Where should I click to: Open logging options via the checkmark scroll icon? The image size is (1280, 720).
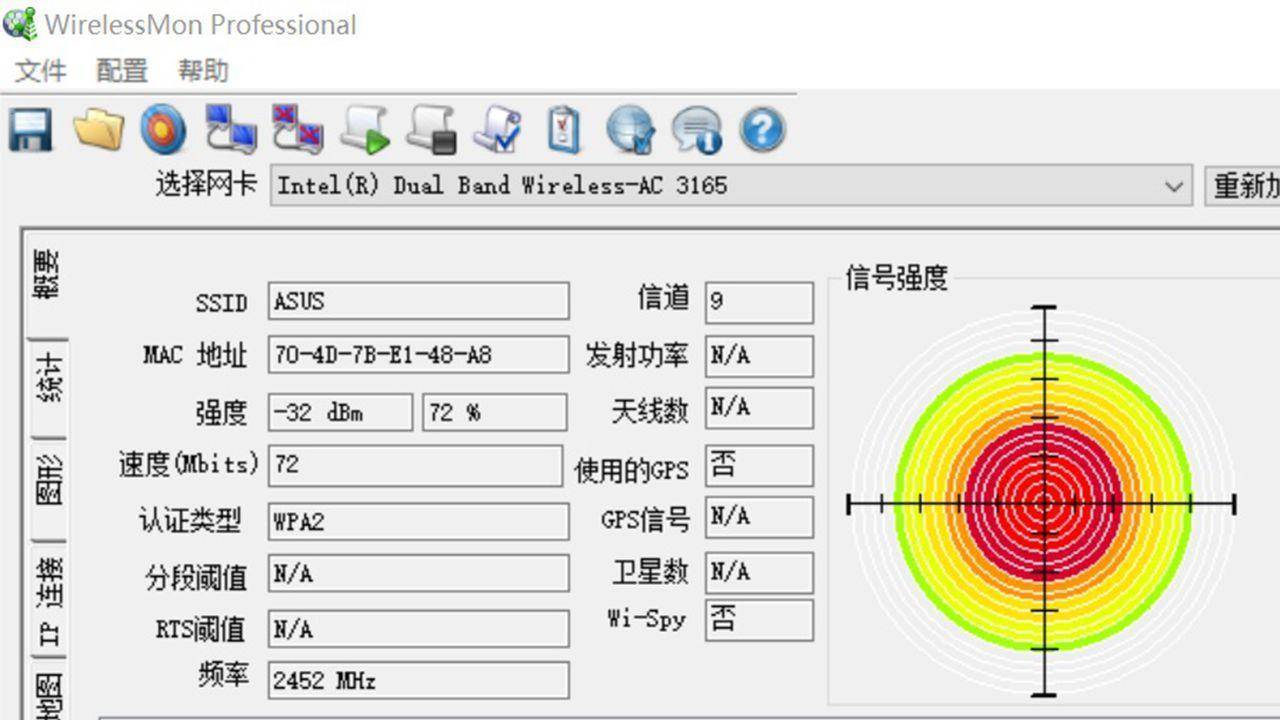click(499, 130)
